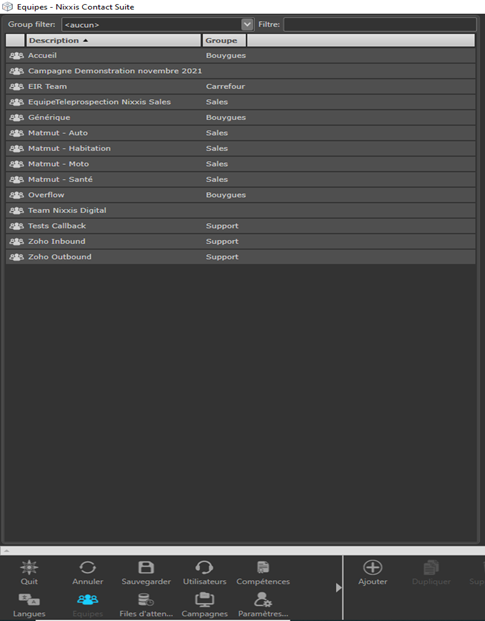The height and width of the screenshot is (621, 485).
Task: Select the EIR Team row
Action: pos(241,86)
